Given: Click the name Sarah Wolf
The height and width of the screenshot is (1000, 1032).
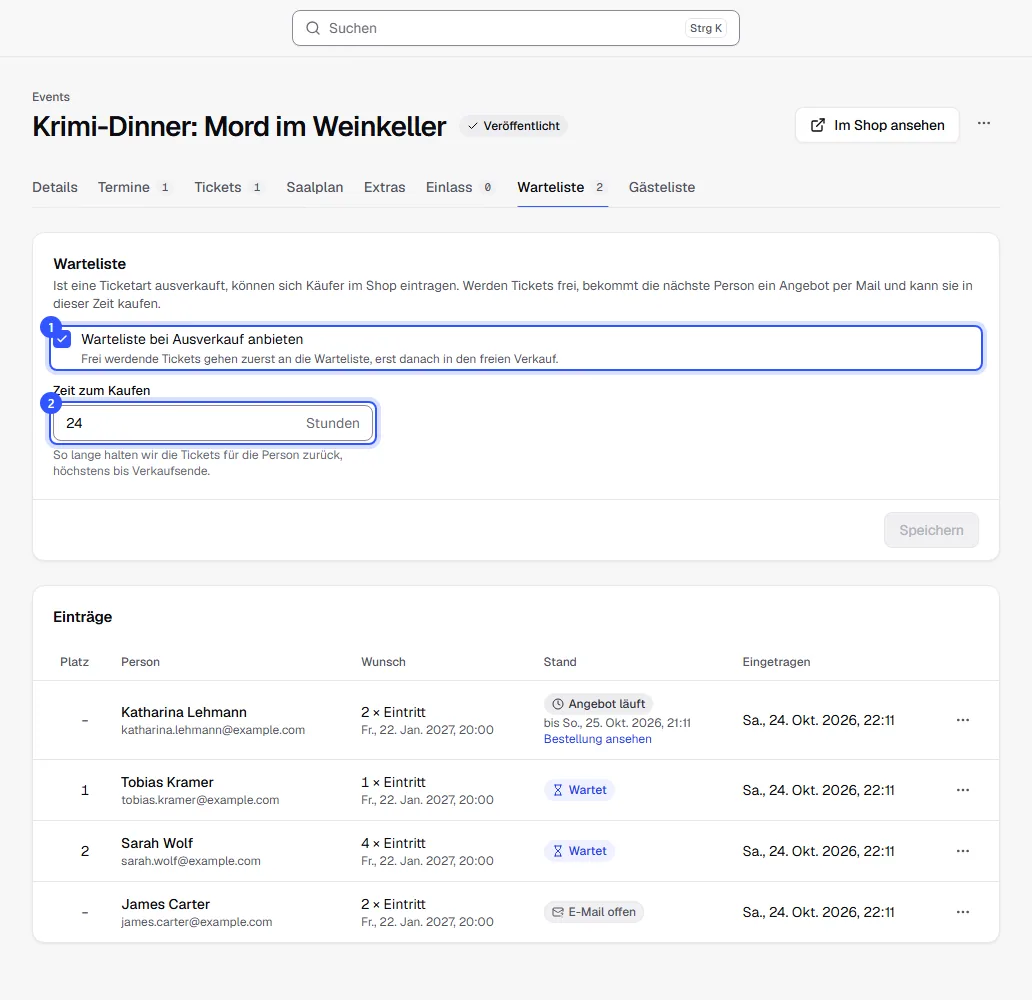Looking at the screenshot, I should 157,843.
